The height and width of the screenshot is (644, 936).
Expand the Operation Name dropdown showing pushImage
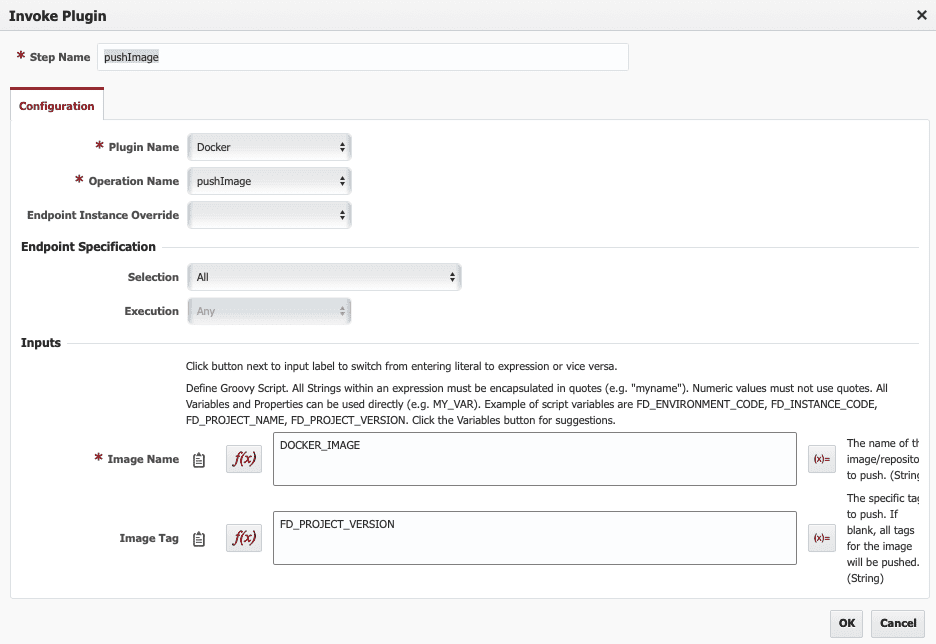tap(269, 181)
